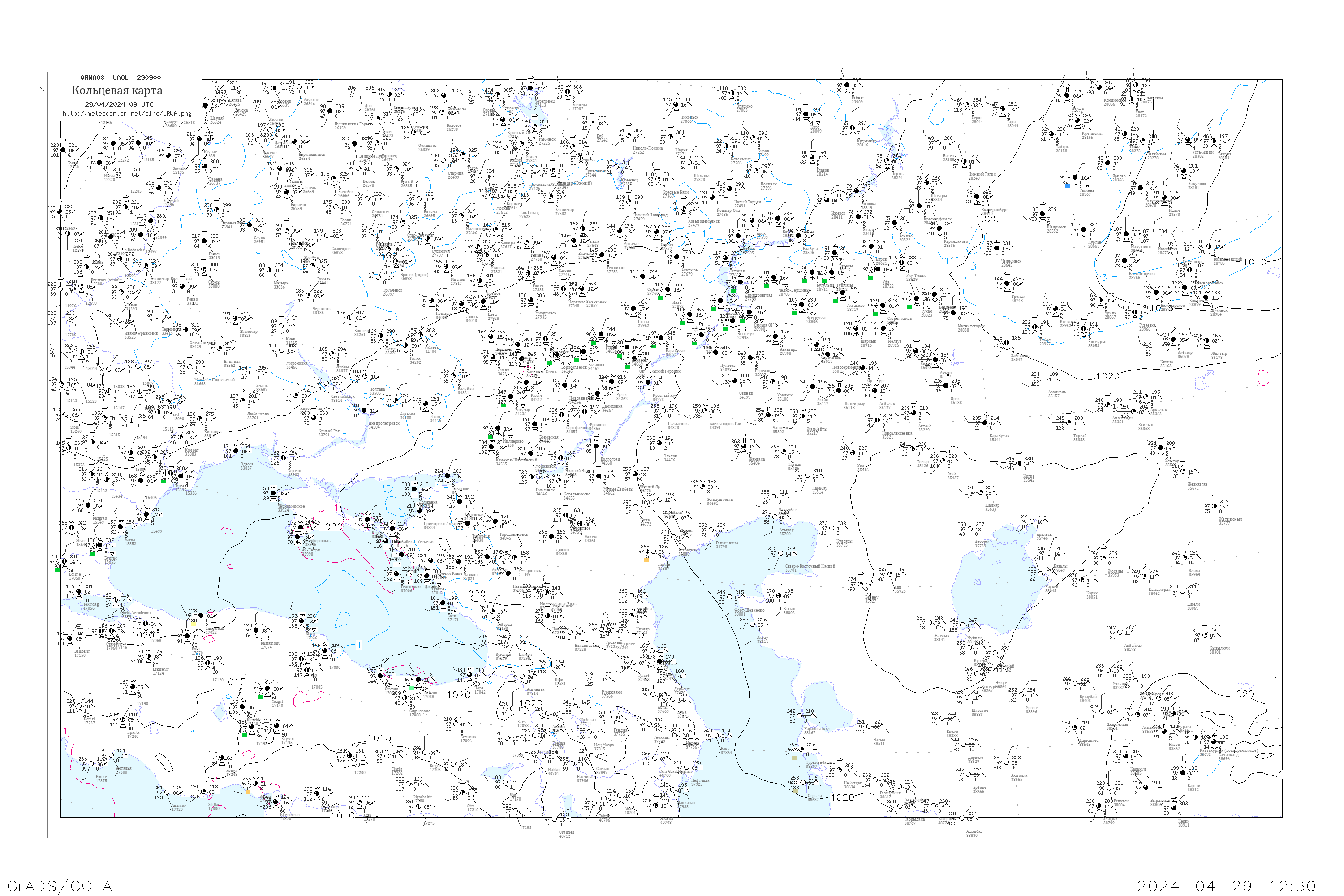Click the Троицк 28748 station circle symbol

click(1008, 284)
